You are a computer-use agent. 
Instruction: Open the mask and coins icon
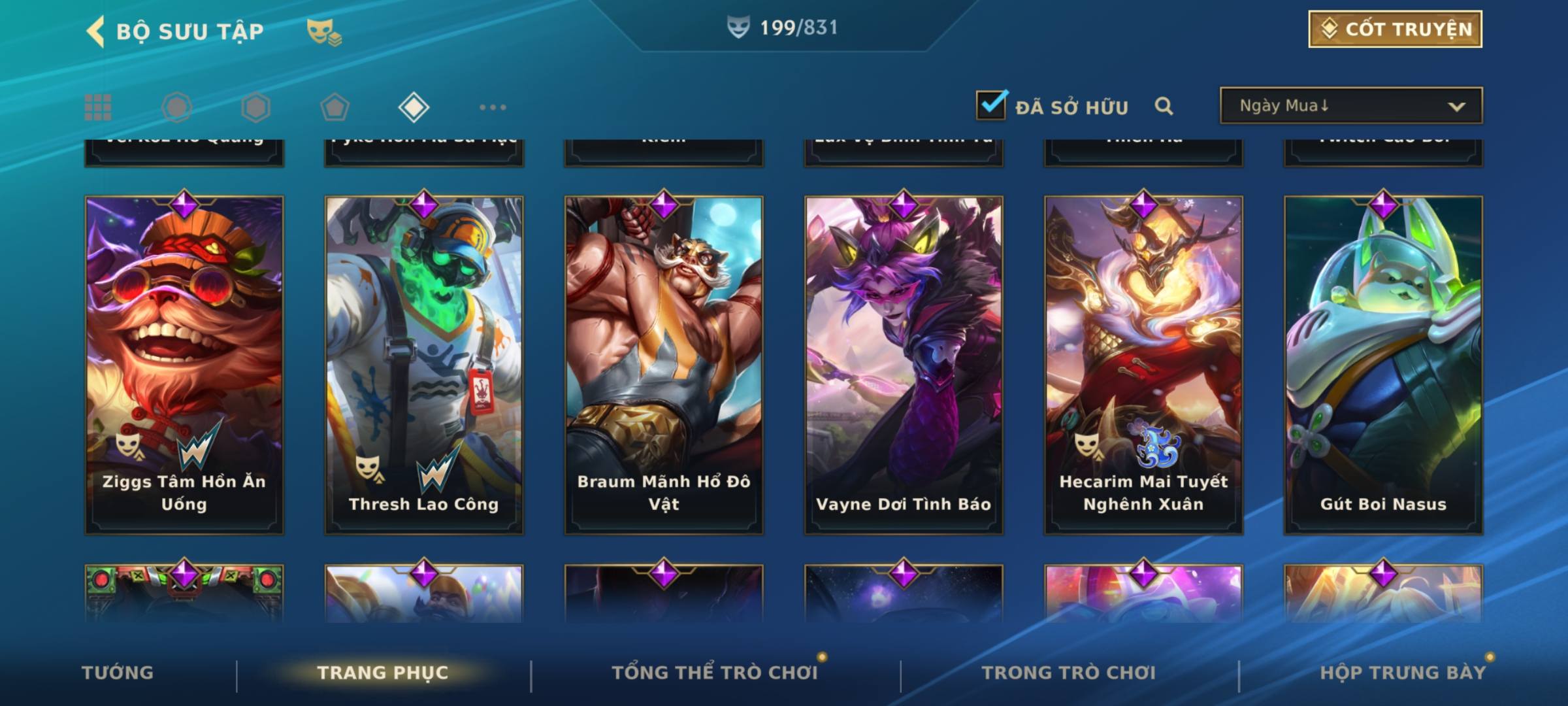[x=324, y=32]
